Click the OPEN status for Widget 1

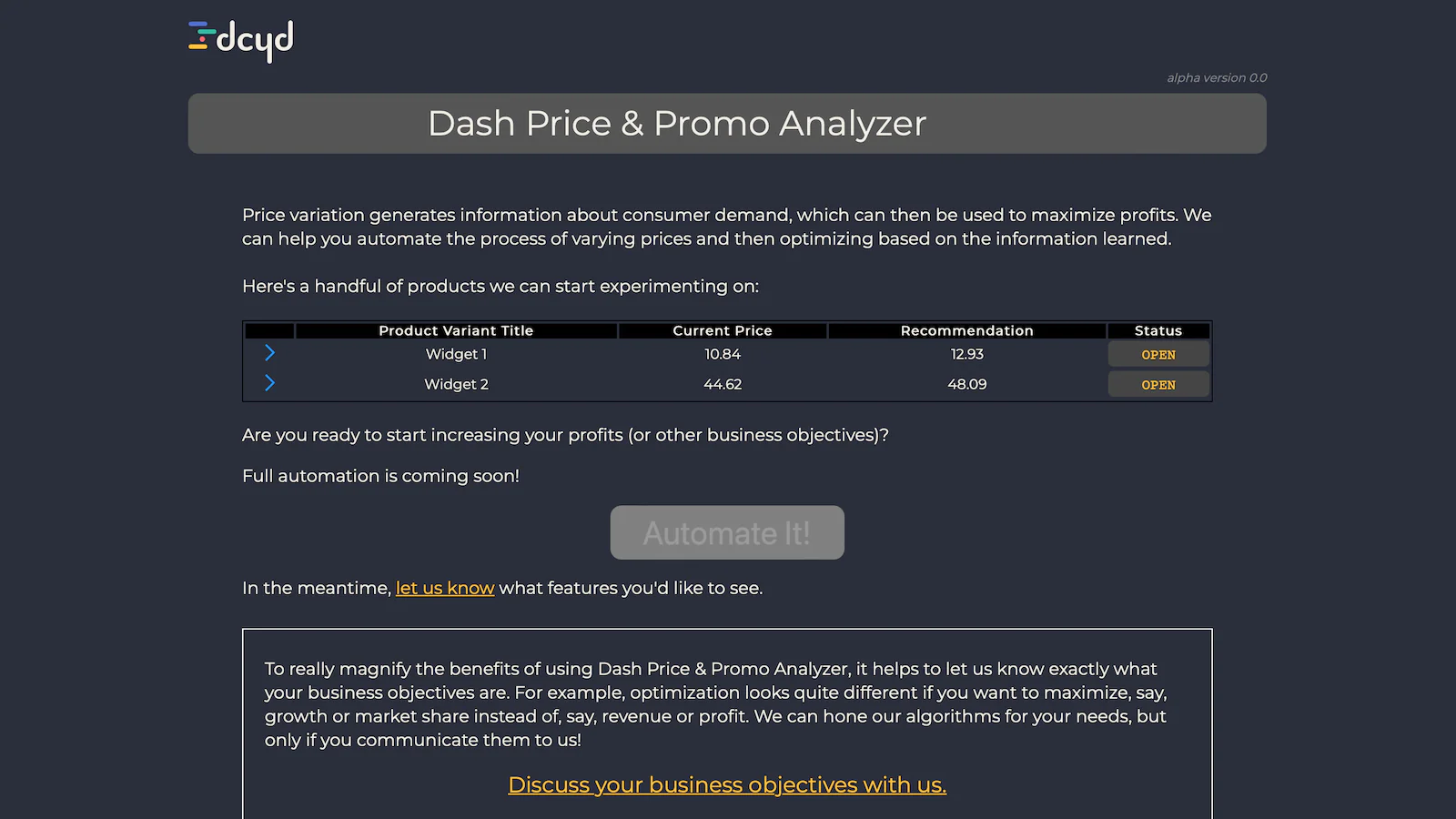1158,355
